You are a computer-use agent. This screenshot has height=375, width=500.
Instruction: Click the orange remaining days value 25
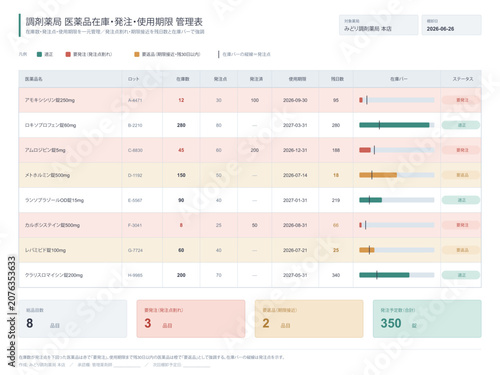pyautogui.click(x=336, y=250)
